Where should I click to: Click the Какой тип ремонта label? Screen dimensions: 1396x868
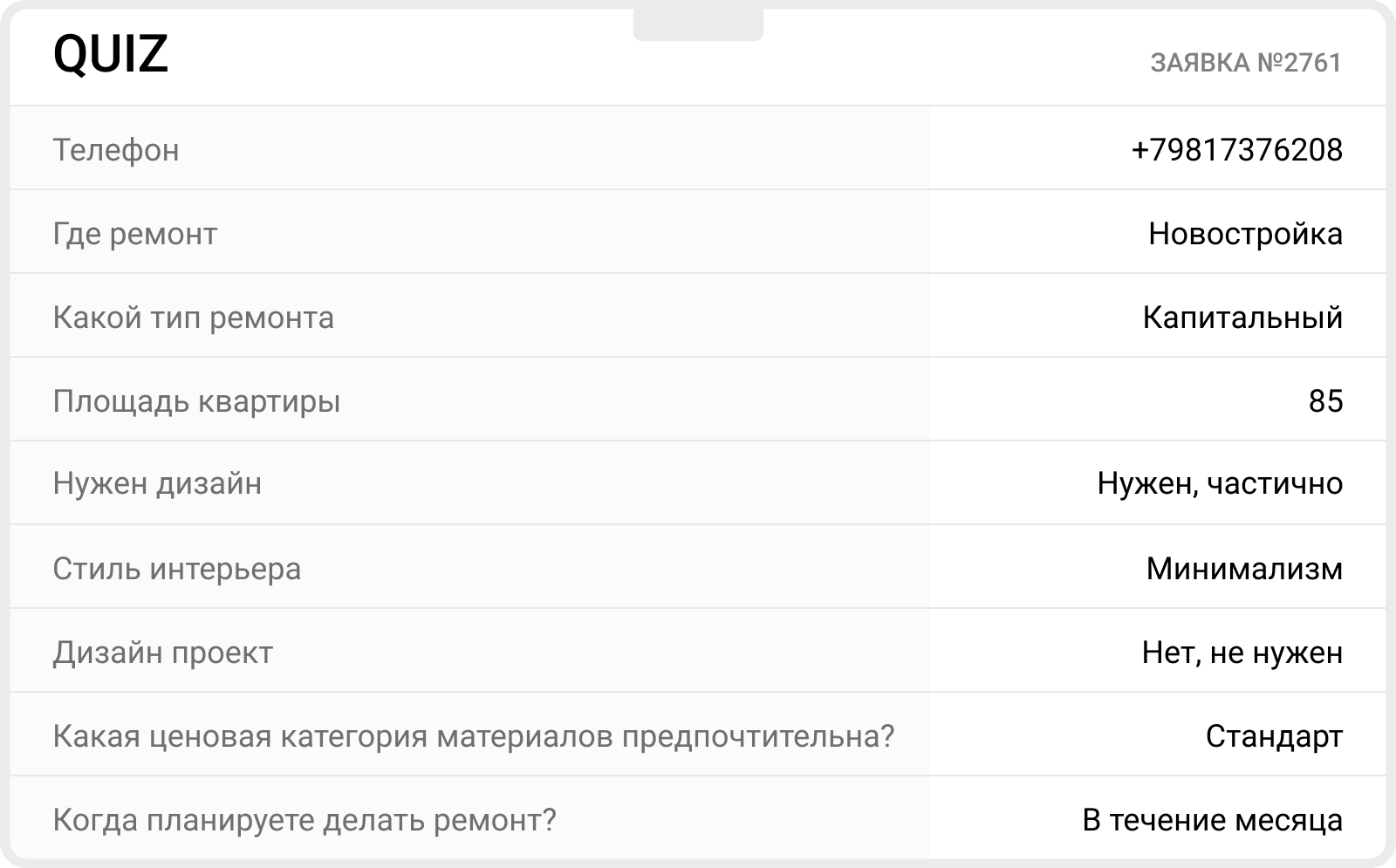(194, 318)
